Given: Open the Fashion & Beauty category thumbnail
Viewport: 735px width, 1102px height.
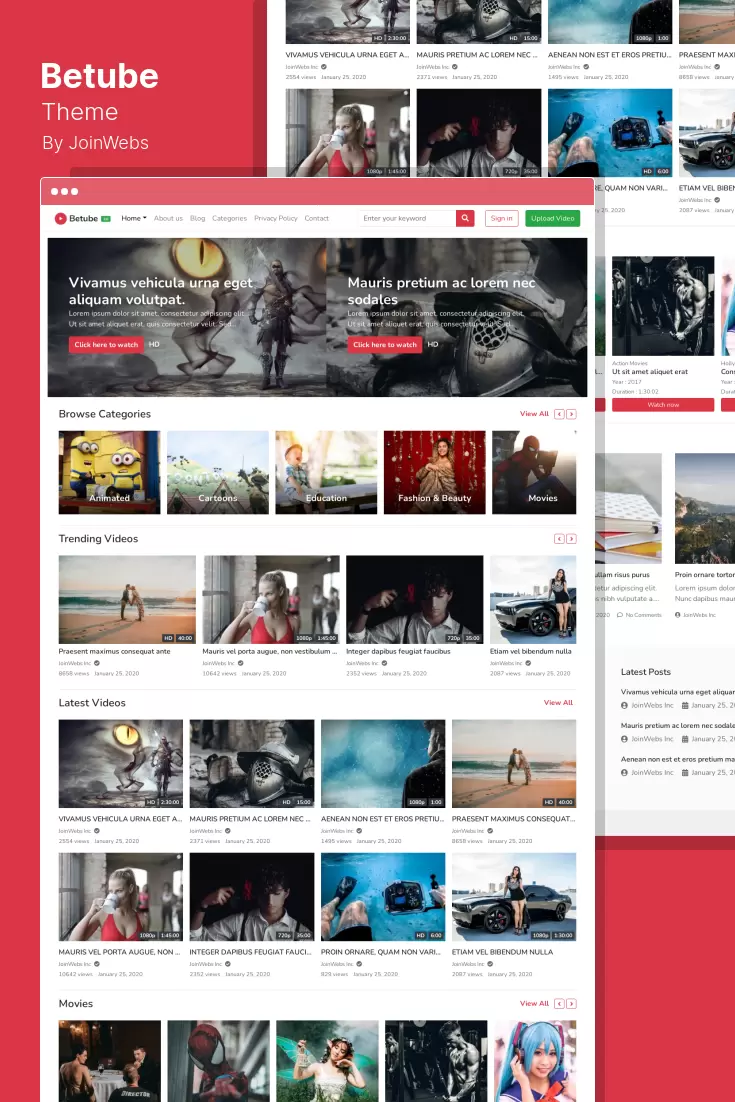Looking at the screenshot, I should click(x=434, y=472).
